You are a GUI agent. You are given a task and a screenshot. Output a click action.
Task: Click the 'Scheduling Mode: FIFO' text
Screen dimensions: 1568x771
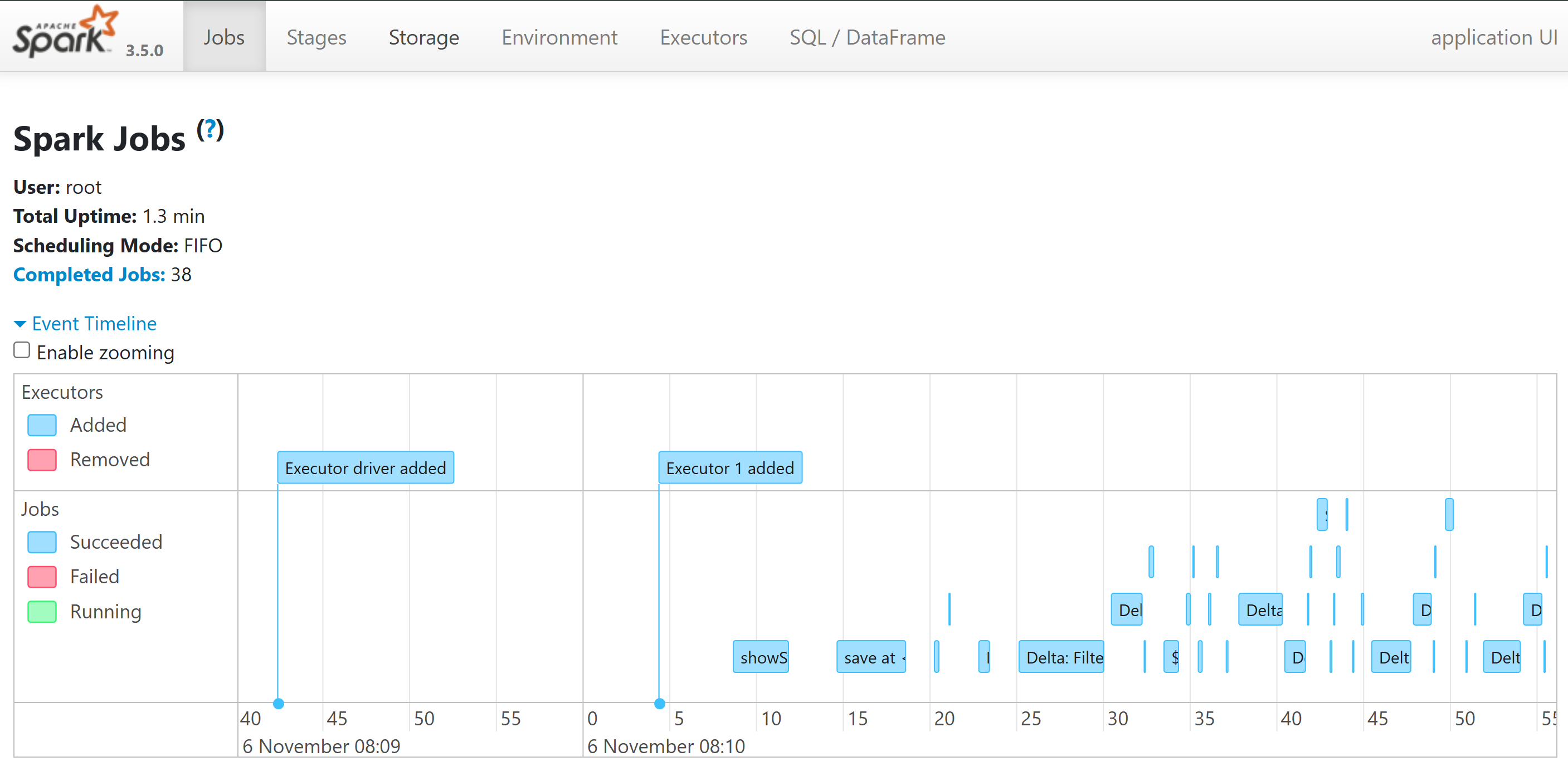point(118,245)
